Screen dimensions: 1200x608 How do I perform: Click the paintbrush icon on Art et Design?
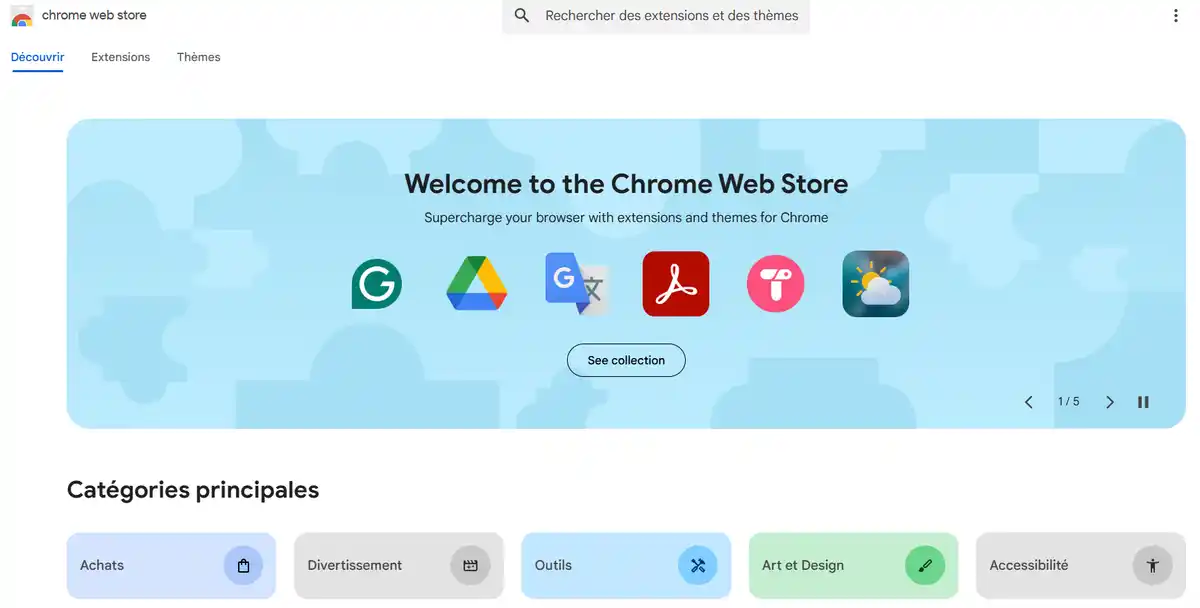click(x=925, y=566)
